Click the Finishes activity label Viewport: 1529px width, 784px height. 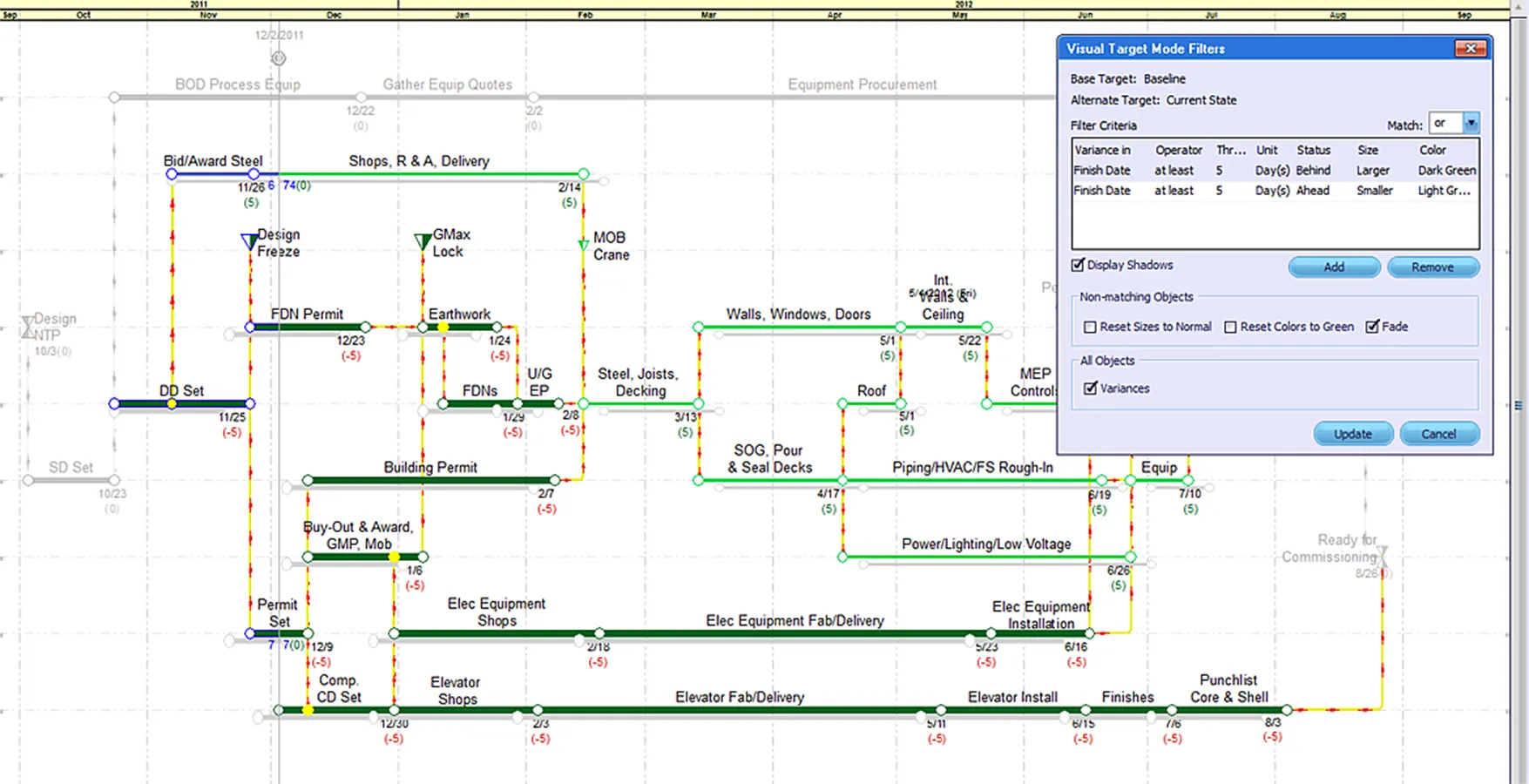click(1127, 697)
